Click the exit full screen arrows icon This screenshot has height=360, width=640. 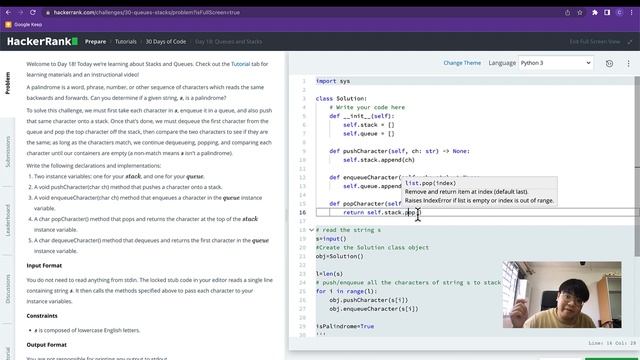(x=629, y=42)
